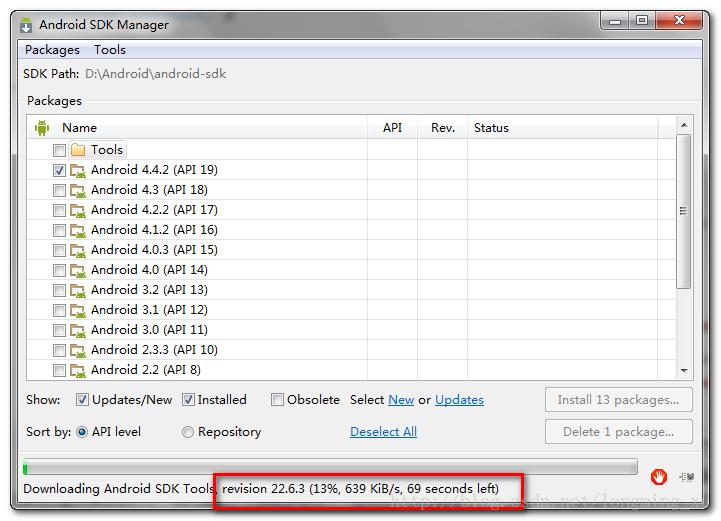Click the Android robot icon in Name header
The image size is (721, 521).
[42, 128]
